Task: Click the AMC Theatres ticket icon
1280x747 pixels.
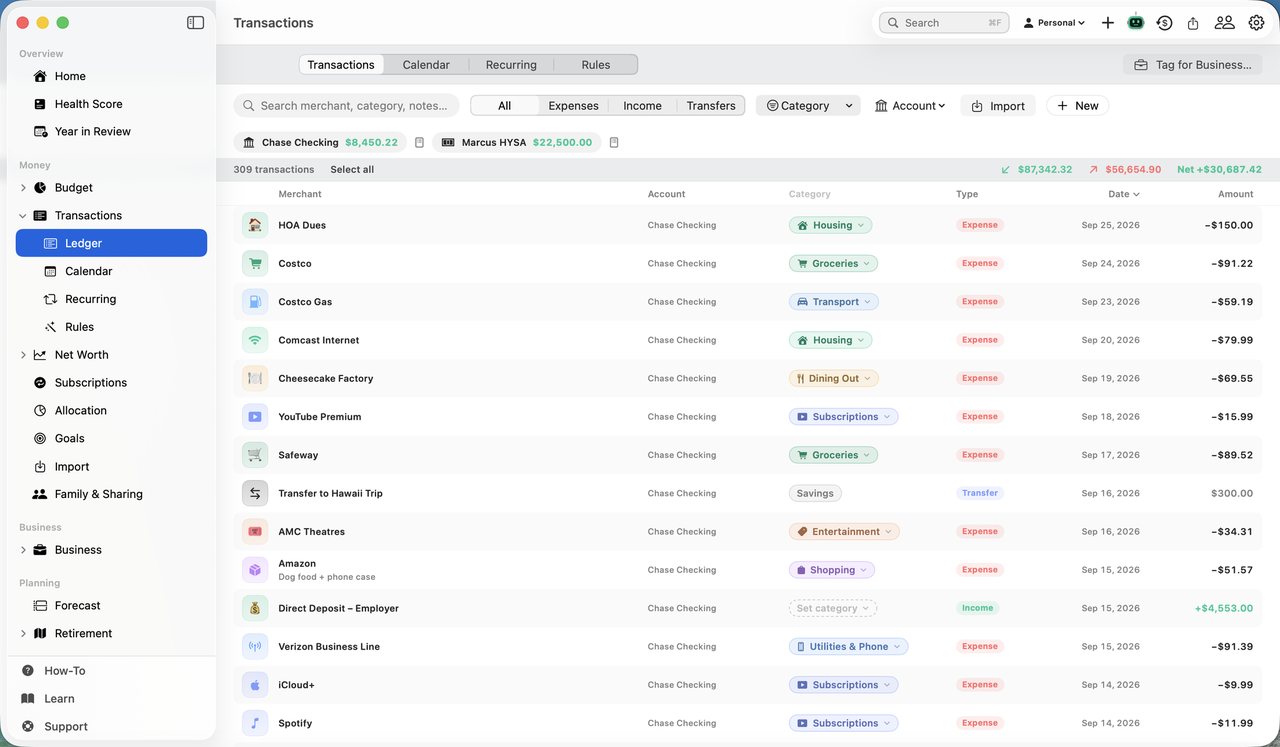Action: point(255,532)
